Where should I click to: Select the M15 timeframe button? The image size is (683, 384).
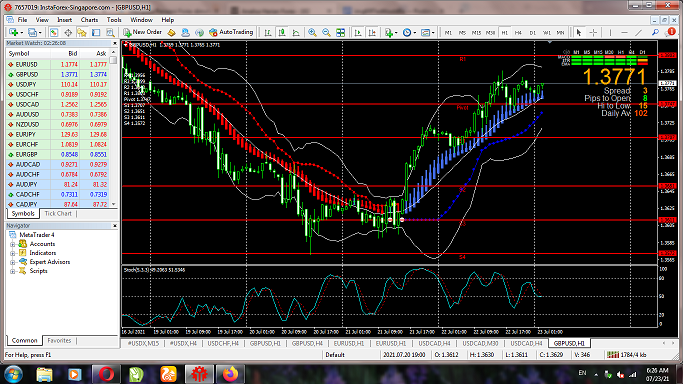tap(476, 33)
